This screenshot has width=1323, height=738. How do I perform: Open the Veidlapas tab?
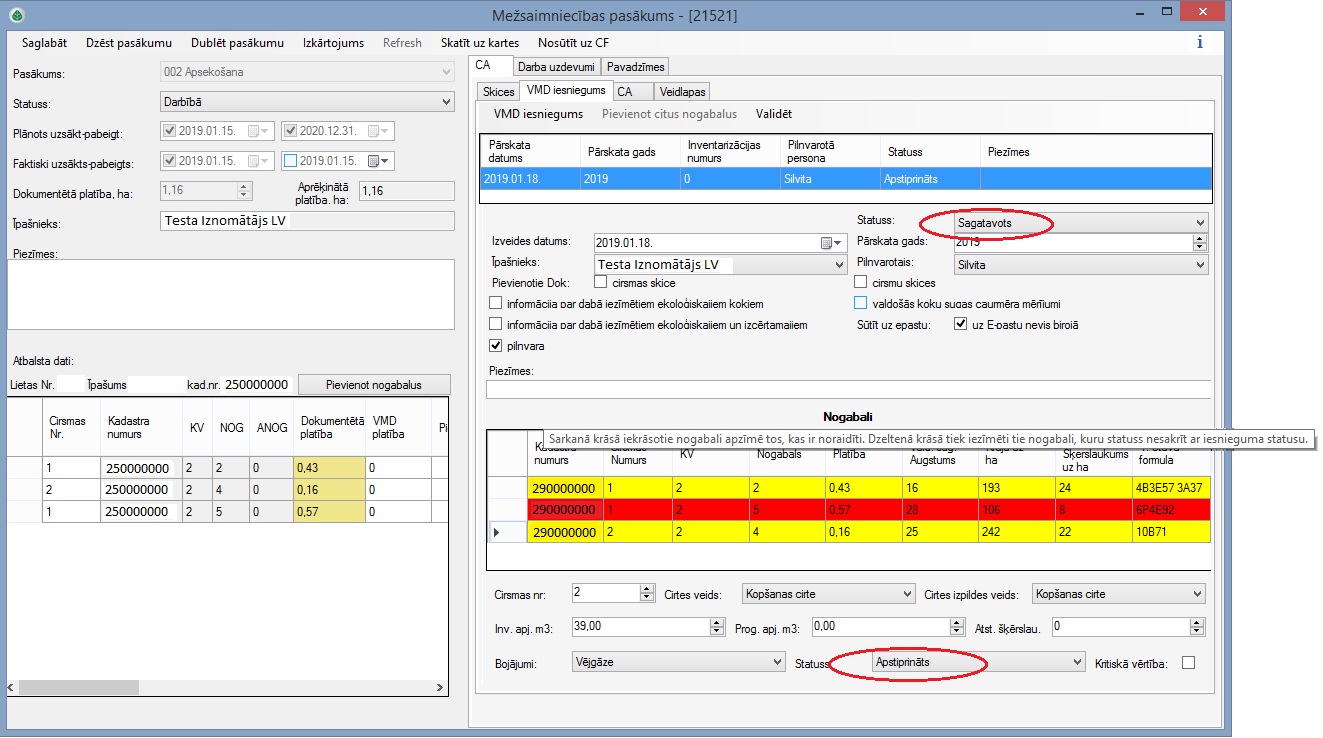tap(681, 92)
